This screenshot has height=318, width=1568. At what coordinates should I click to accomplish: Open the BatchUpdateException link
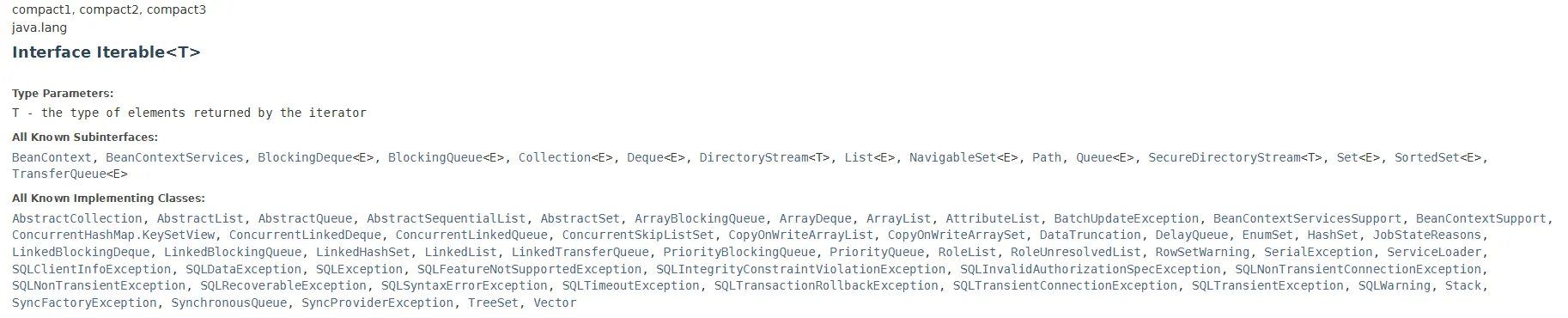(1127, 219)
